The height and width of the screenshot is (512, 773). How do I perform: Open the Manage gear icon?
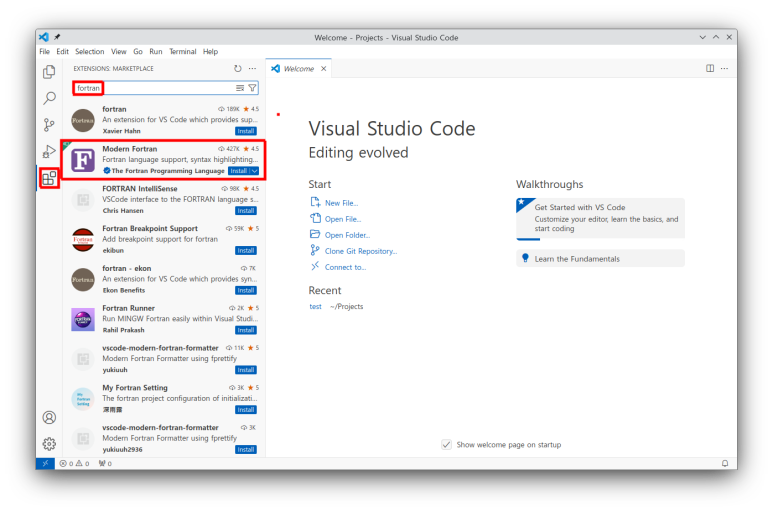click(49, 444)
